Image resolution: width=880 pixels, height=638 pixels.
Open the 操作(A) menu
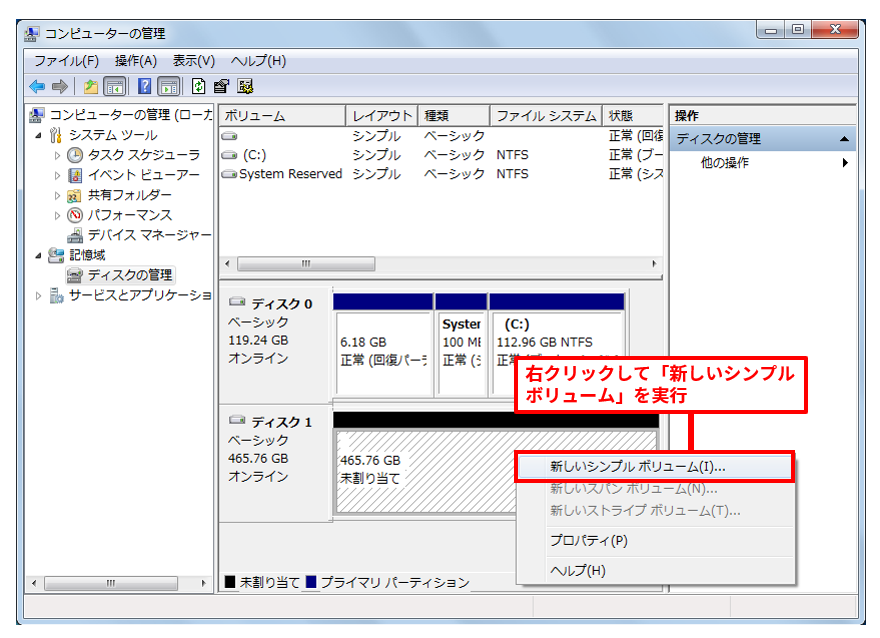pyautogui.click(x=135, y=61)
